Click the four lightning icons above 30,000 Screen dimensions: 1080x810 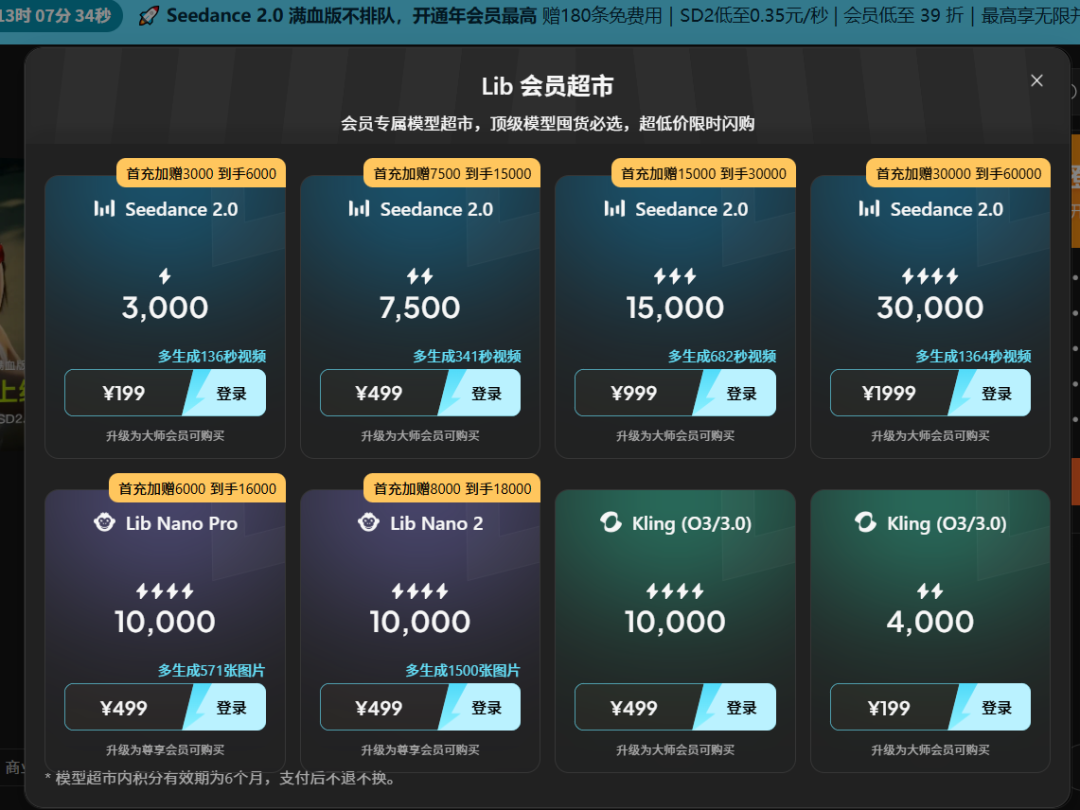pos(930,276)
